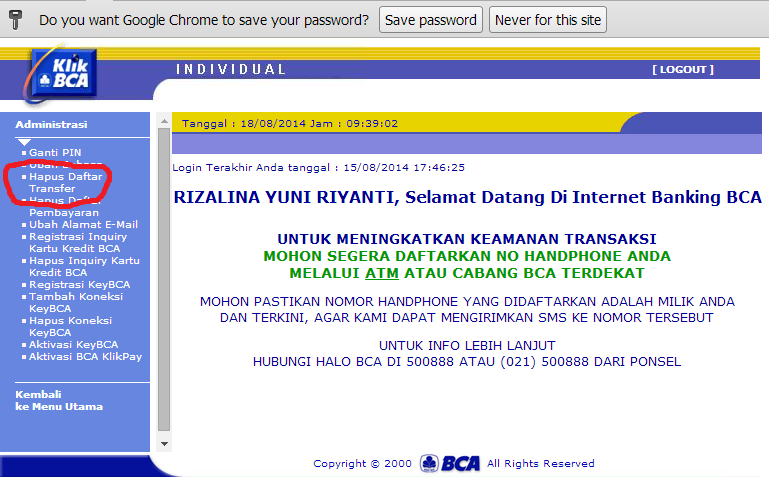This screenshot has height=477, width=769.
Task: Open Registrasi Inquiry Kartu Kredit BCA
Action: (x=77, y=243)
